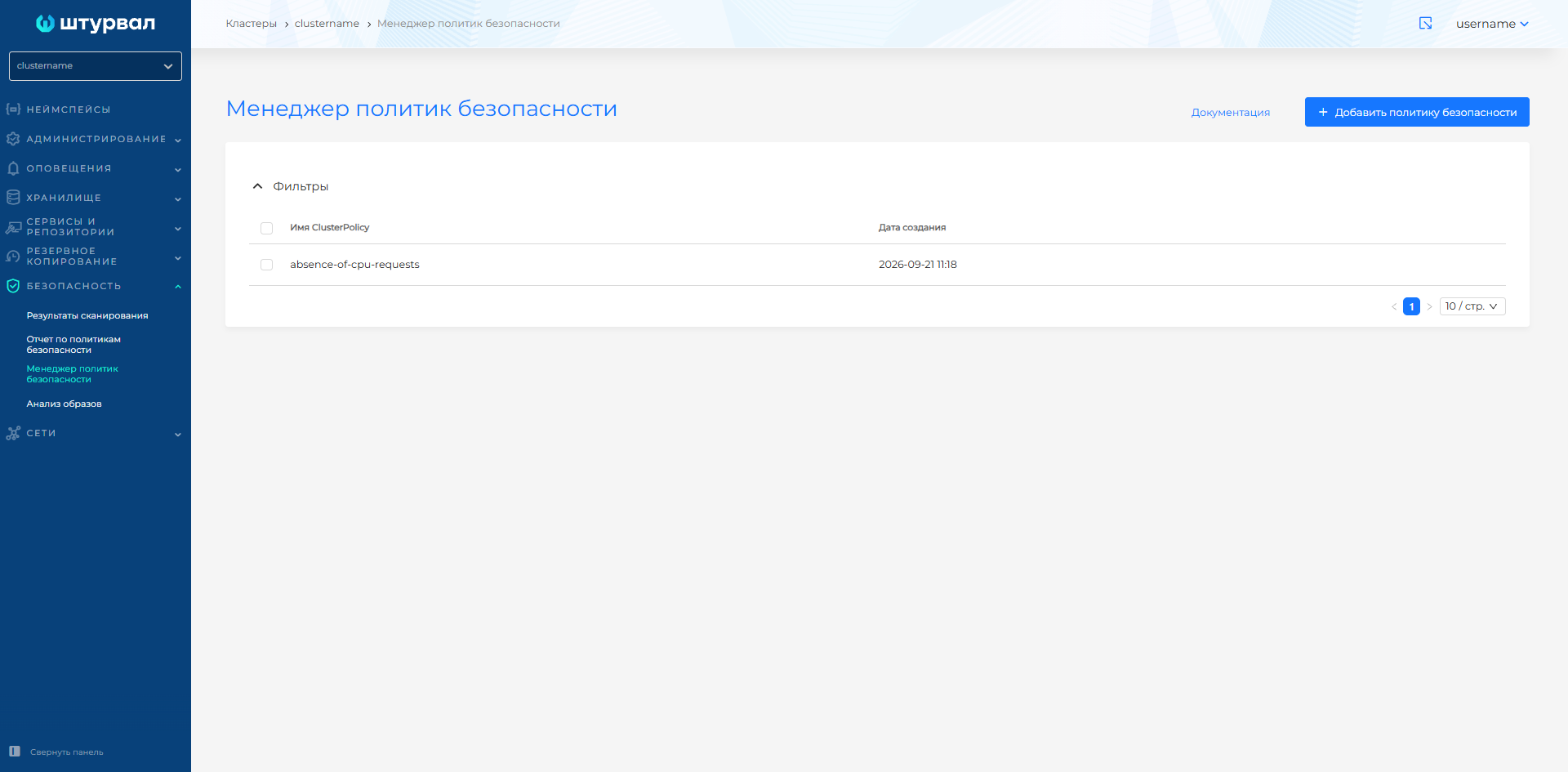
Task: Collapse the Фильтры section
Action: [257, 186]
